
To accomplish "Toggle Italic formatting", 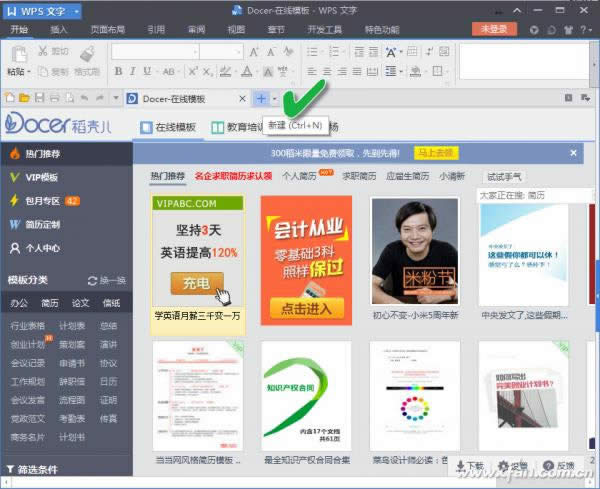I will click(132, 71).
